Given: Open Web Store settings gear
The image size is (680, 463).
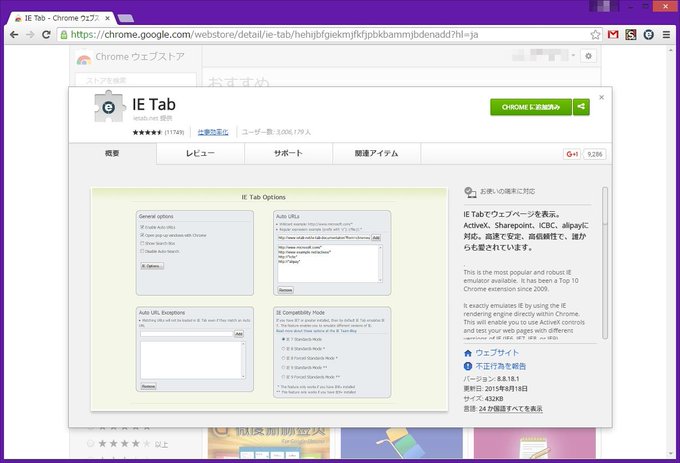Looking at the screenshot, I should (588, 56).
